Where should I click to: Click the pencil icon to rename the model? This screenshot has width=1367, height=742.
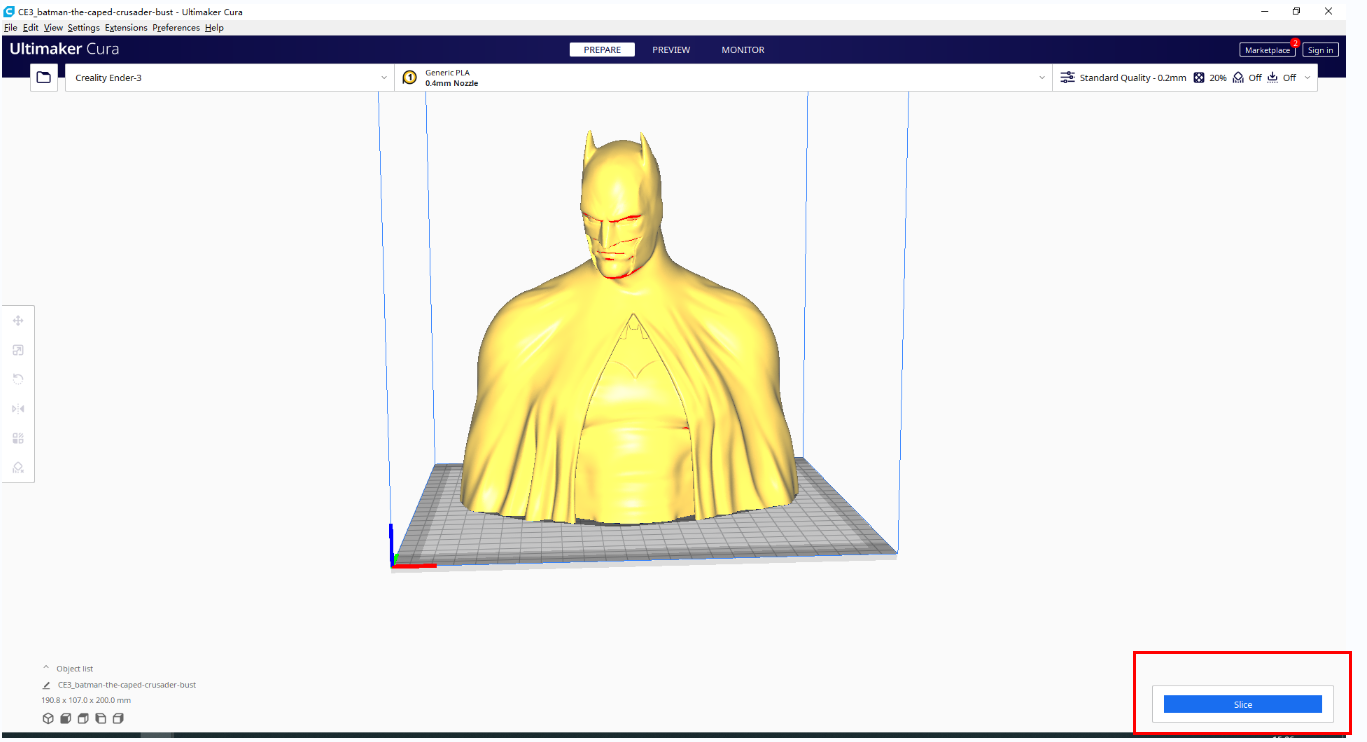[x=47, y=685]
